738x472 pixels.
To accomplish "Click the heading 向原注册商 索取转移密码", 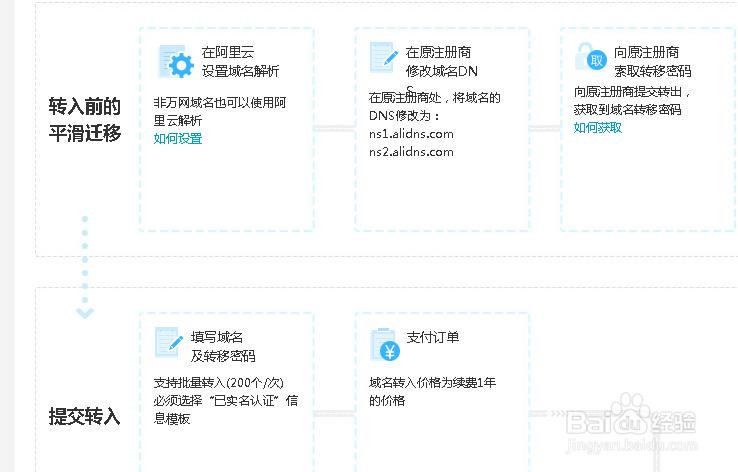I will pos(652,62).
